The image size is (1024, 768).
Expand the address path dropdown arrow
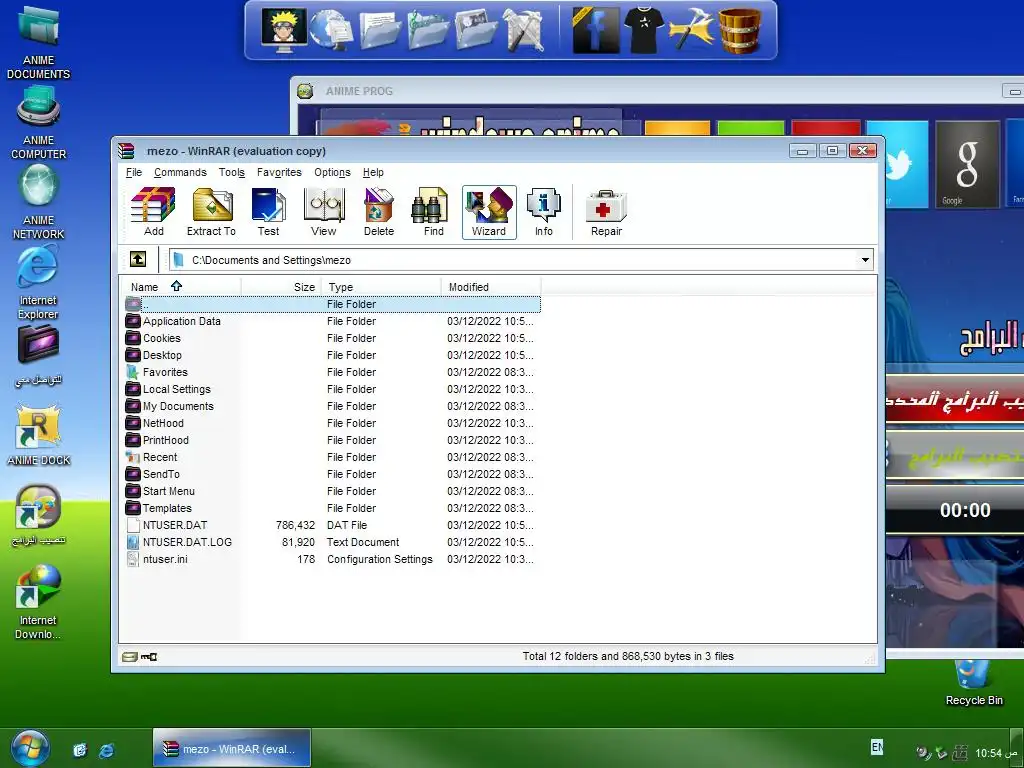coord(865,260)
